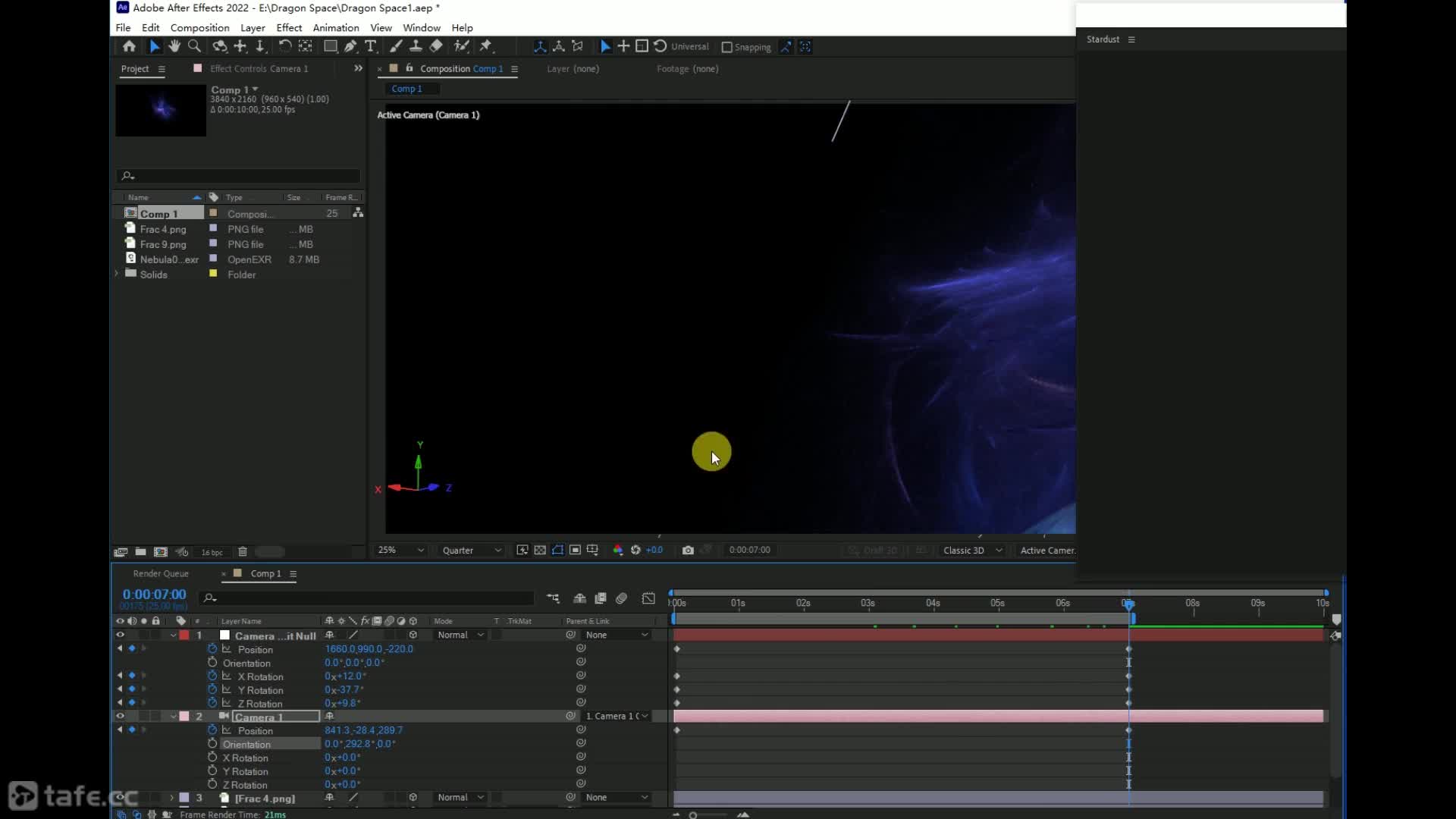This screenshot has height=819, width=1456.
Task: Toggle the Motion Blur enable switch
Action: point(621,598)
